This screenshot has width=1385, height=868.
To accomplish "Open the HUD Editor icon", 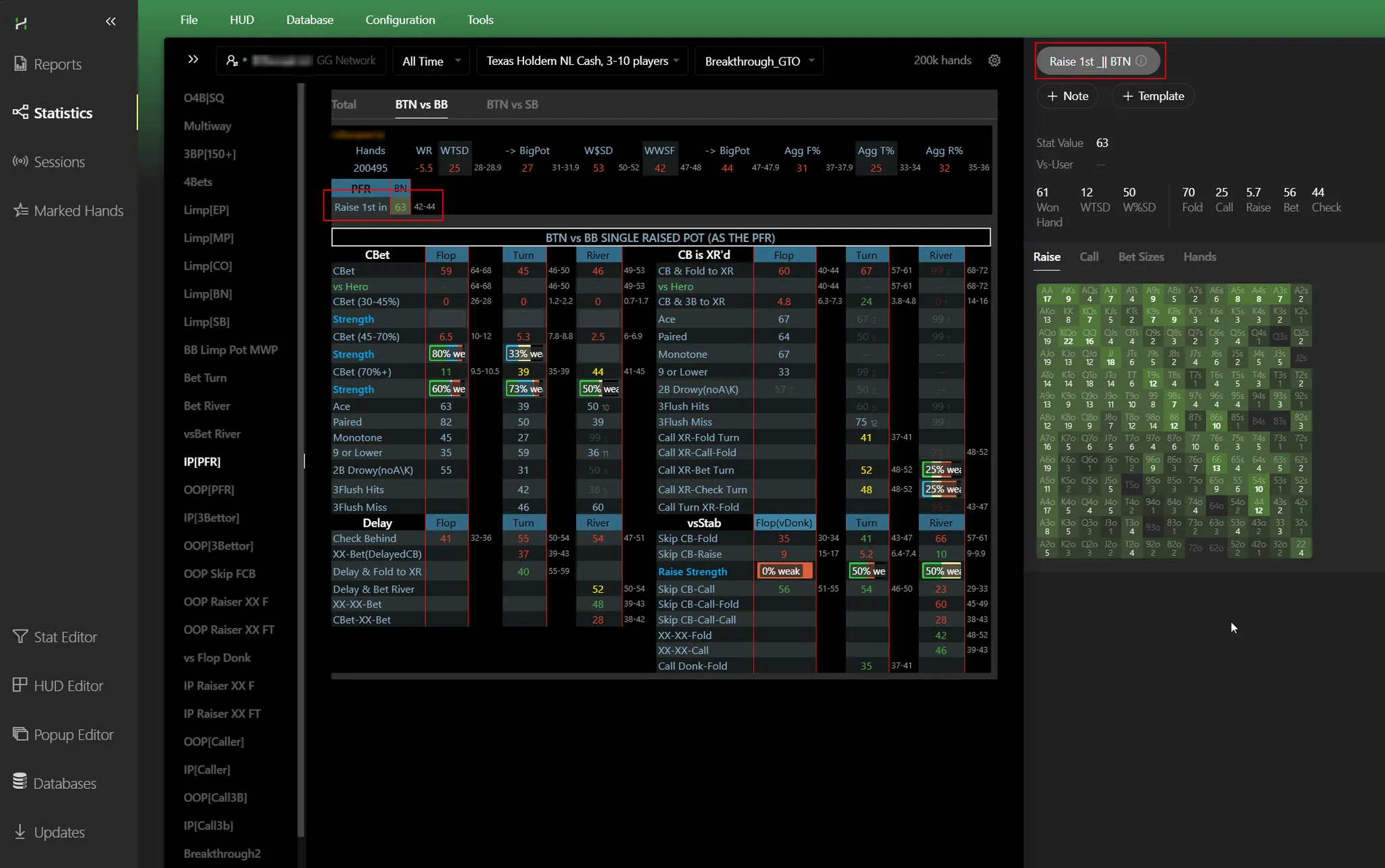I will pyautogui.click(x=20, y=685).
